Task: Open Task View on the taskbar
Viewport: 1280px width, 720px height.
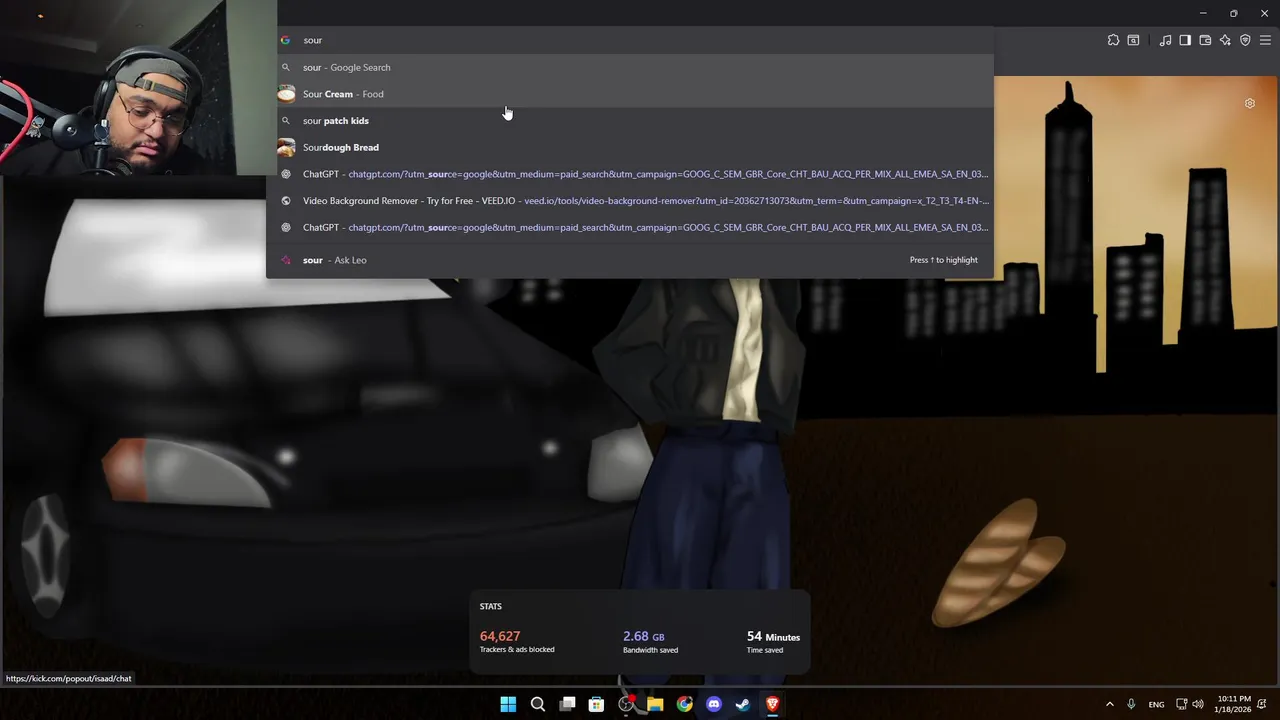Action: click(x=567, y=704)
